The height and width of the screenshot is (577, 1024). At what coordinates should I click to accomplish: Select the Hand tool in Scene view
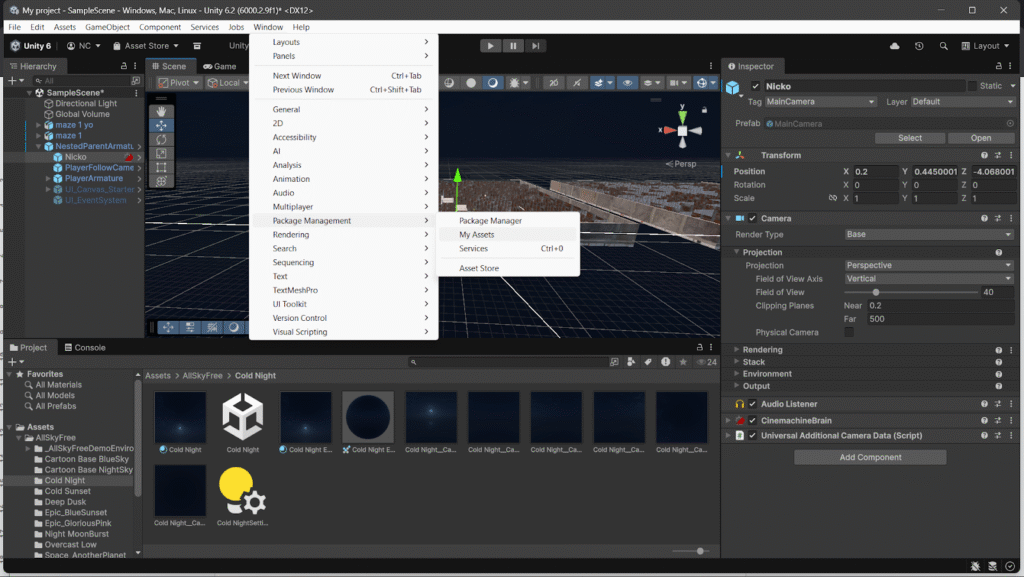161,111
